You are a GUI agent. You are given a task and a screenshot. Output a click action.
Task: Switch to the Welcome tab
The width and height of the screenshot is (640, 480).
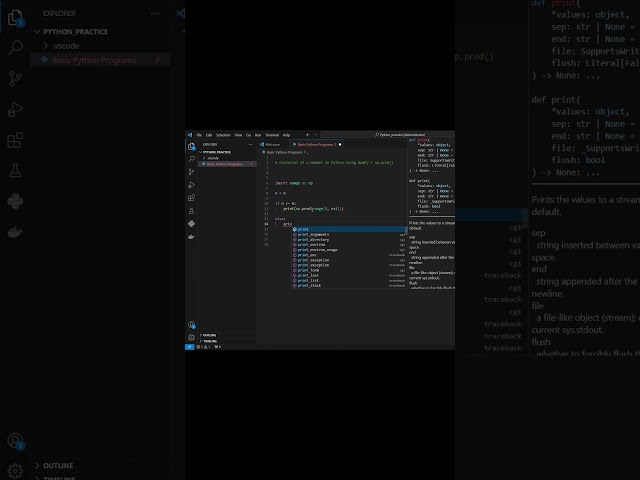point(272,144)
